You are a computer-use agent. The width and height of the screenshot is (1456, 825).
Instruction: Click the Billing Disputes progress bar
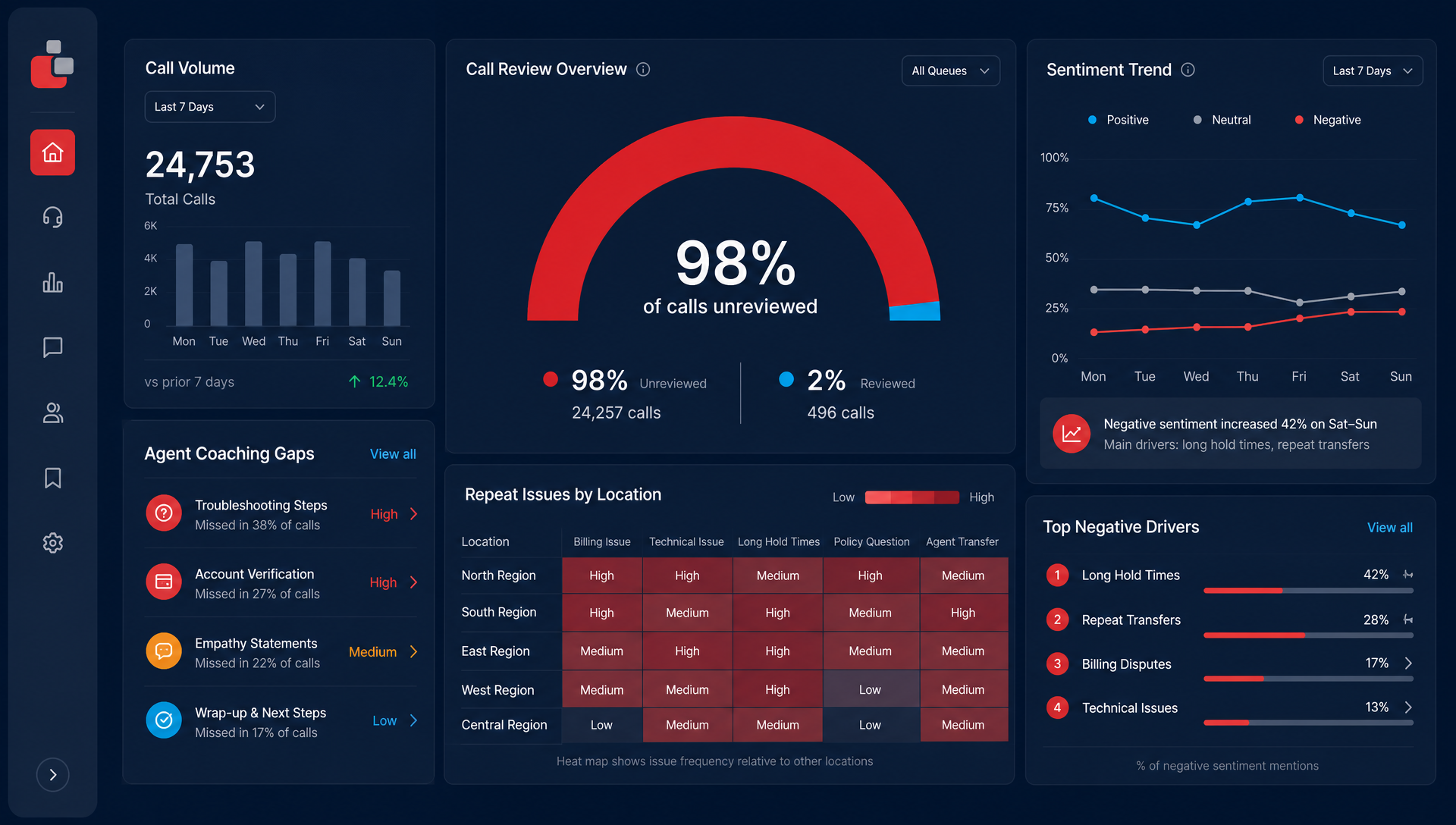[1308, 679]
